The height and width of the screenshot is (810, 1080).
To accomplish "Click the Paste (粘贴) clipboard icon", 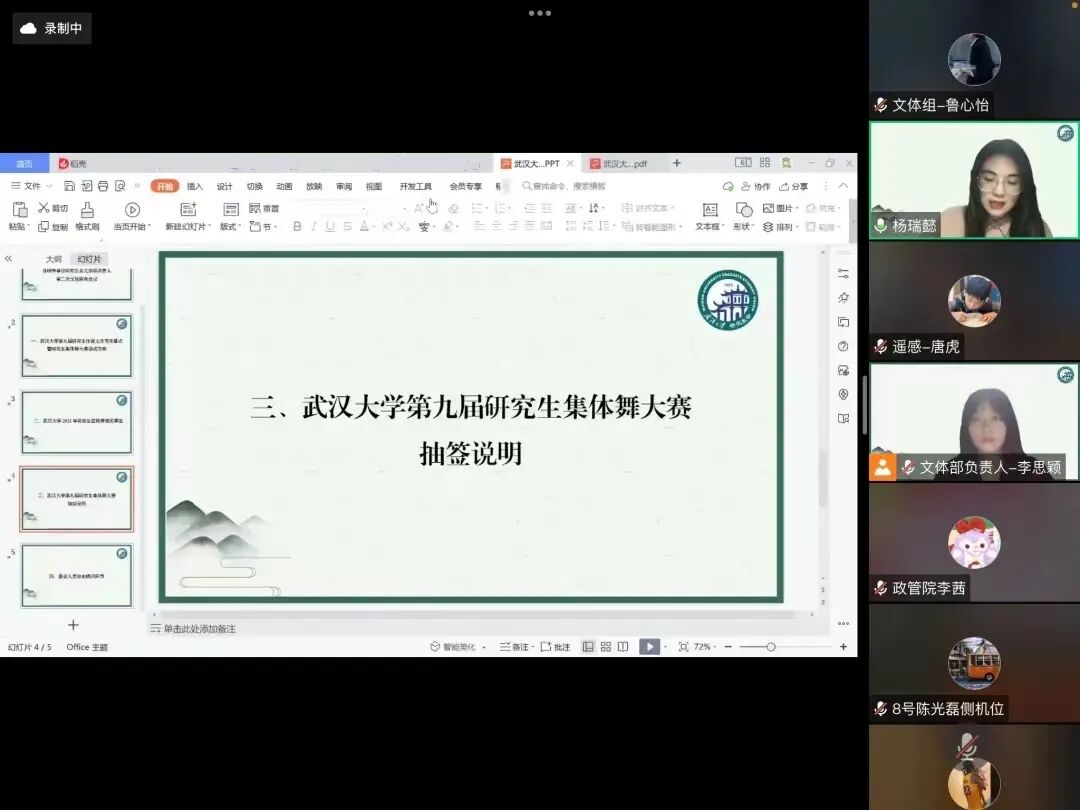I will point(19,209).
